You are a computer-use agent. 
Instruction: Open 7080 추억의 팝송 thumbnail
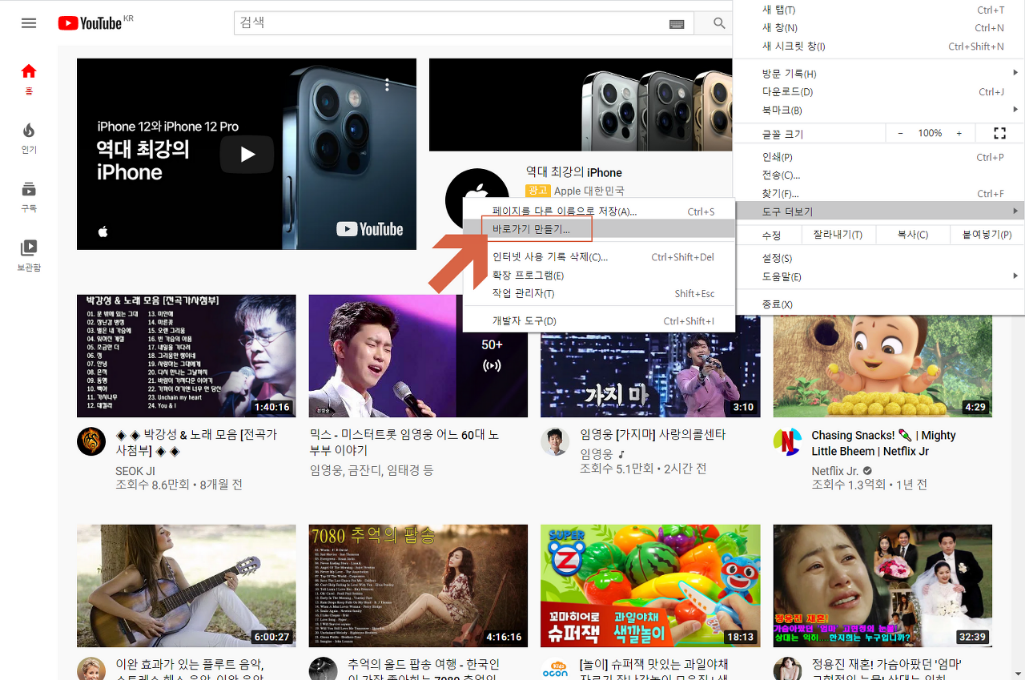click(418, 586)
